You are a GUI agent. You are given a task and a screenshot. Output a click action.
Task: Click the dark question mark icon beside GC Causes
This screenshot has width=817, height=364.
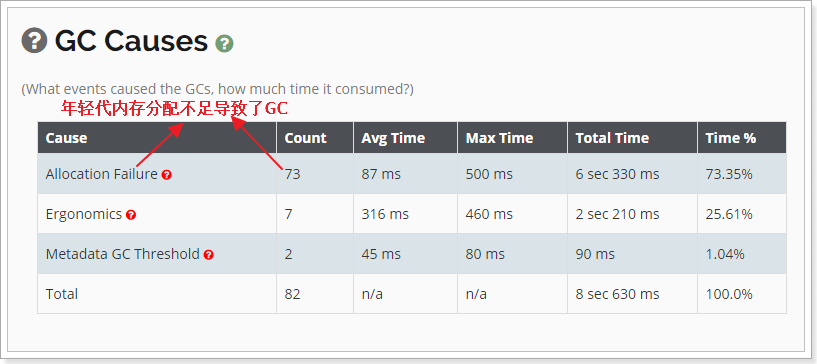pyautogui.click(x=34, y=41)
